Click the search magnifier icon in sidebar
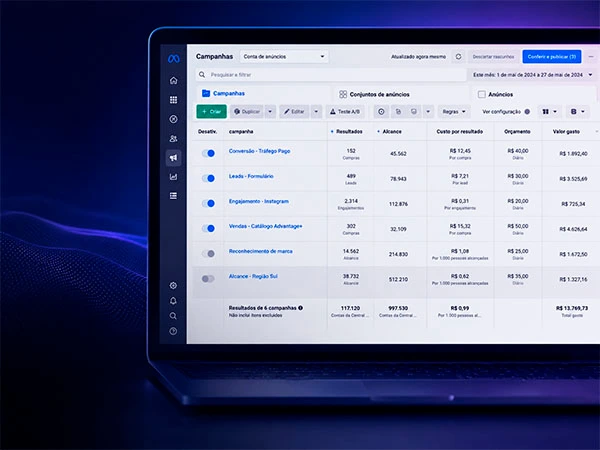 tap(173, 316)
